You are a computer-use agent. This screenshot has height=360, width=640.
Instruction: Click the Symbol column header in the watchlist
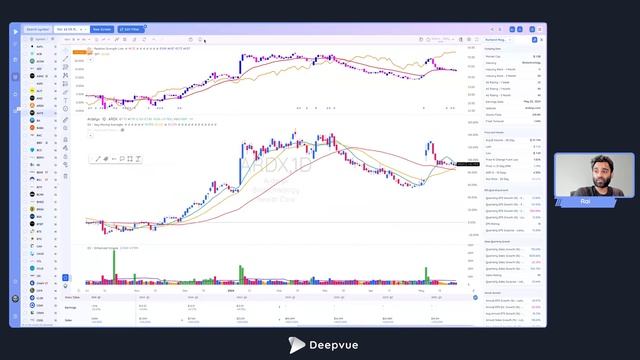[40, 39]
